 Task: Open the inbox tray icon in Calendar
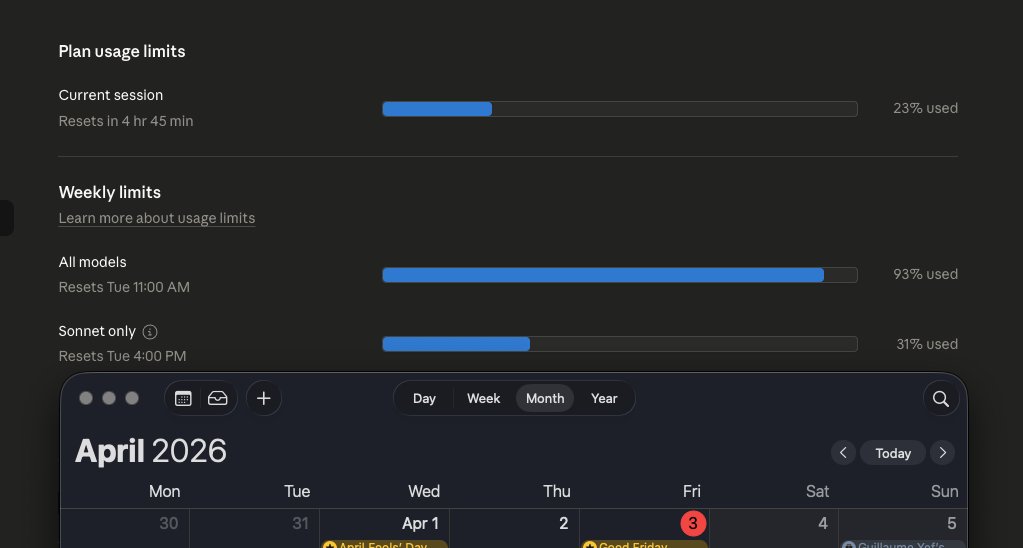click(217, 399)
